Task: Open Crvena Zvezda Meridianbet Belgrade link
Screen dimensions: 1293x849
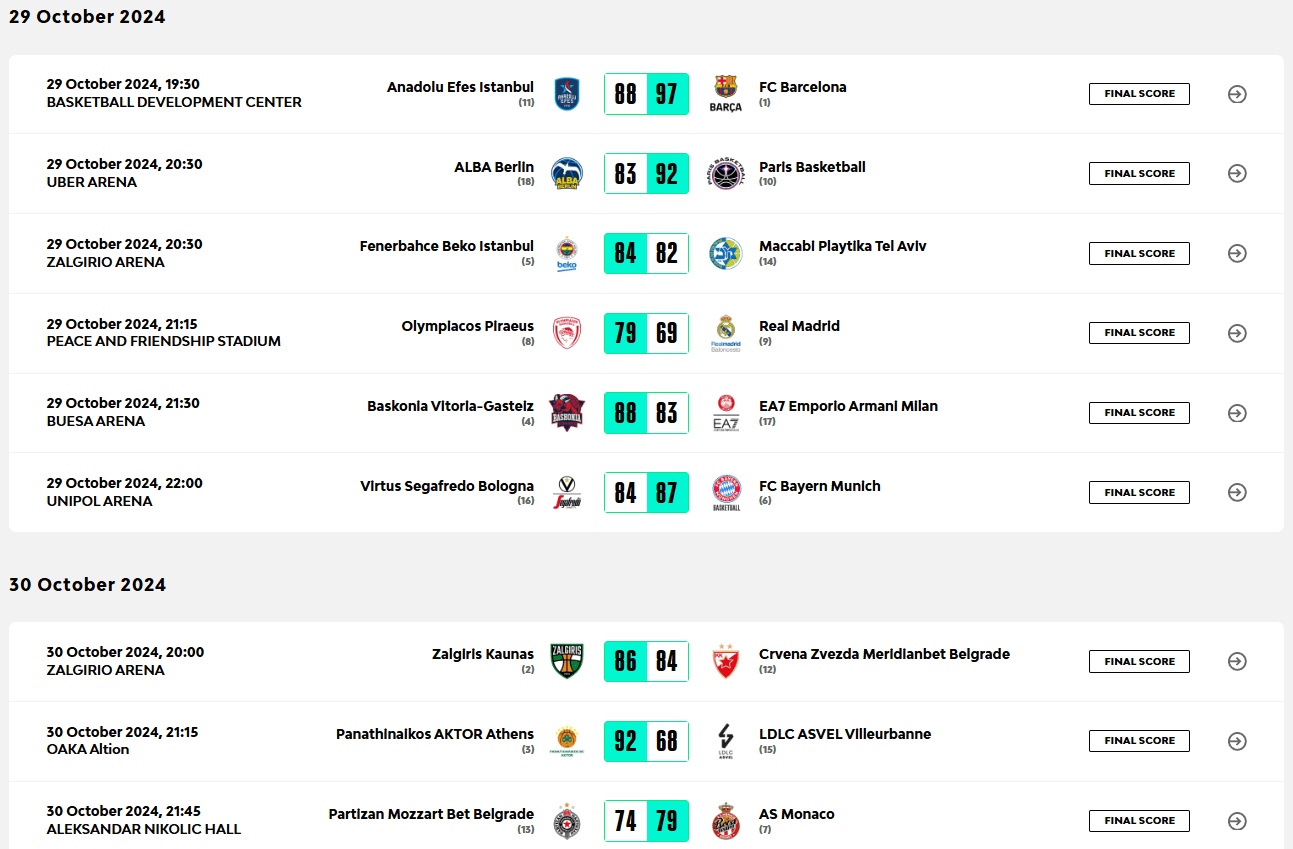Action: [x=884, y=654]
